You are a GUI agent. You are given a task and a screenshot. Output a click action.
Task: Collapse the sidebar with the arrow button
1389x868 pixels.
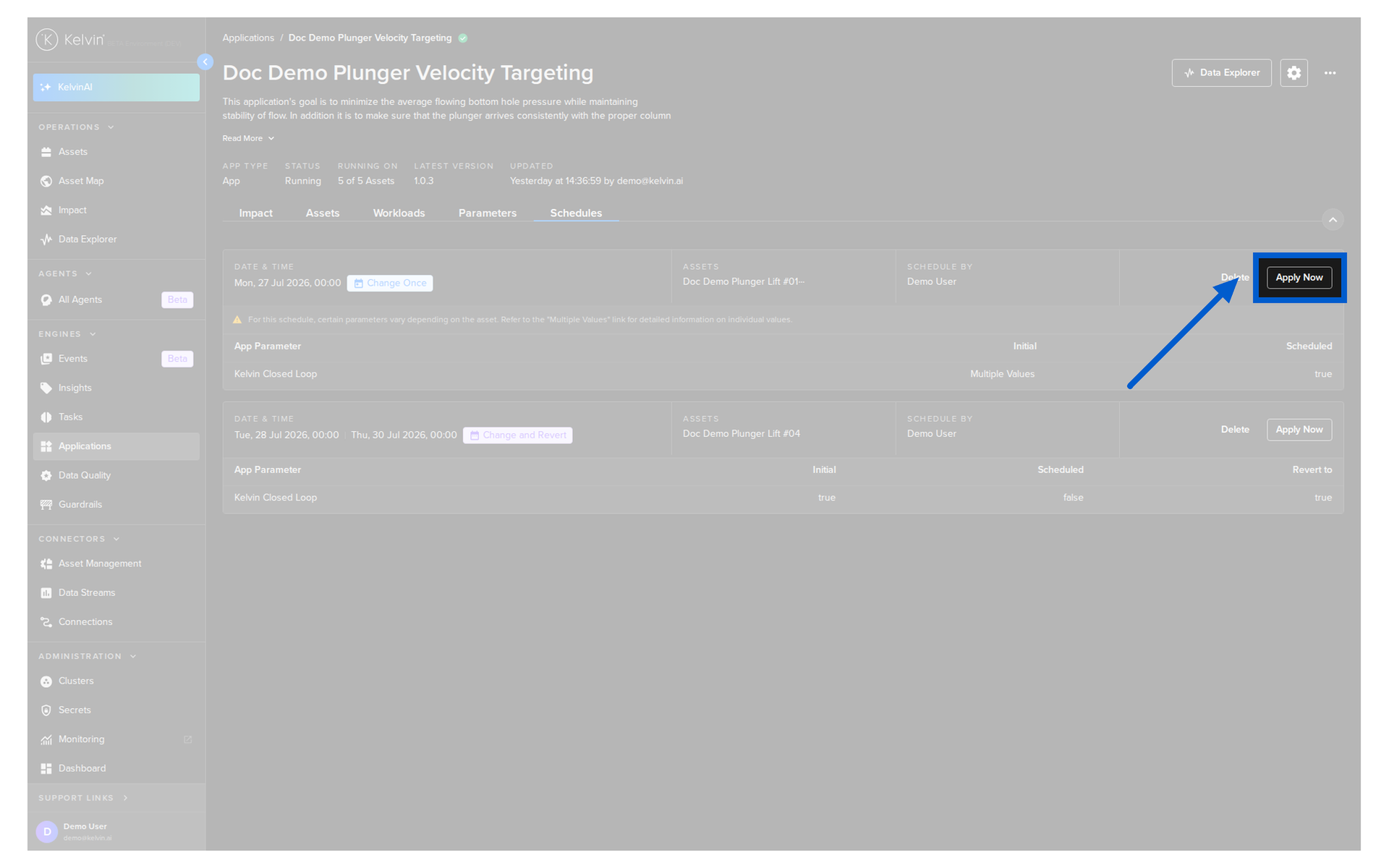click(205, 62)
